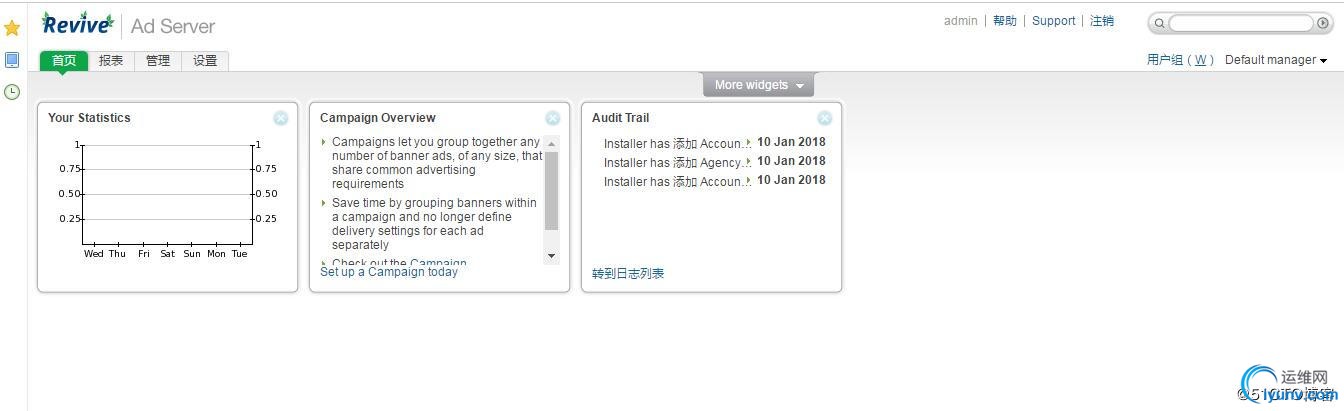Click the Revive Ad Server logo
The height and width of the screenshot is (411, 1344).
point(128,25)
